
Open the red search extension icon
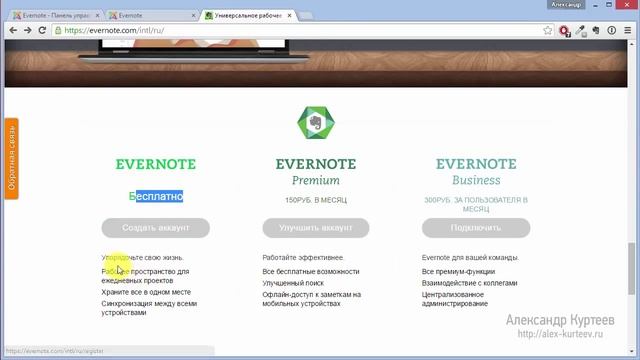564,31
